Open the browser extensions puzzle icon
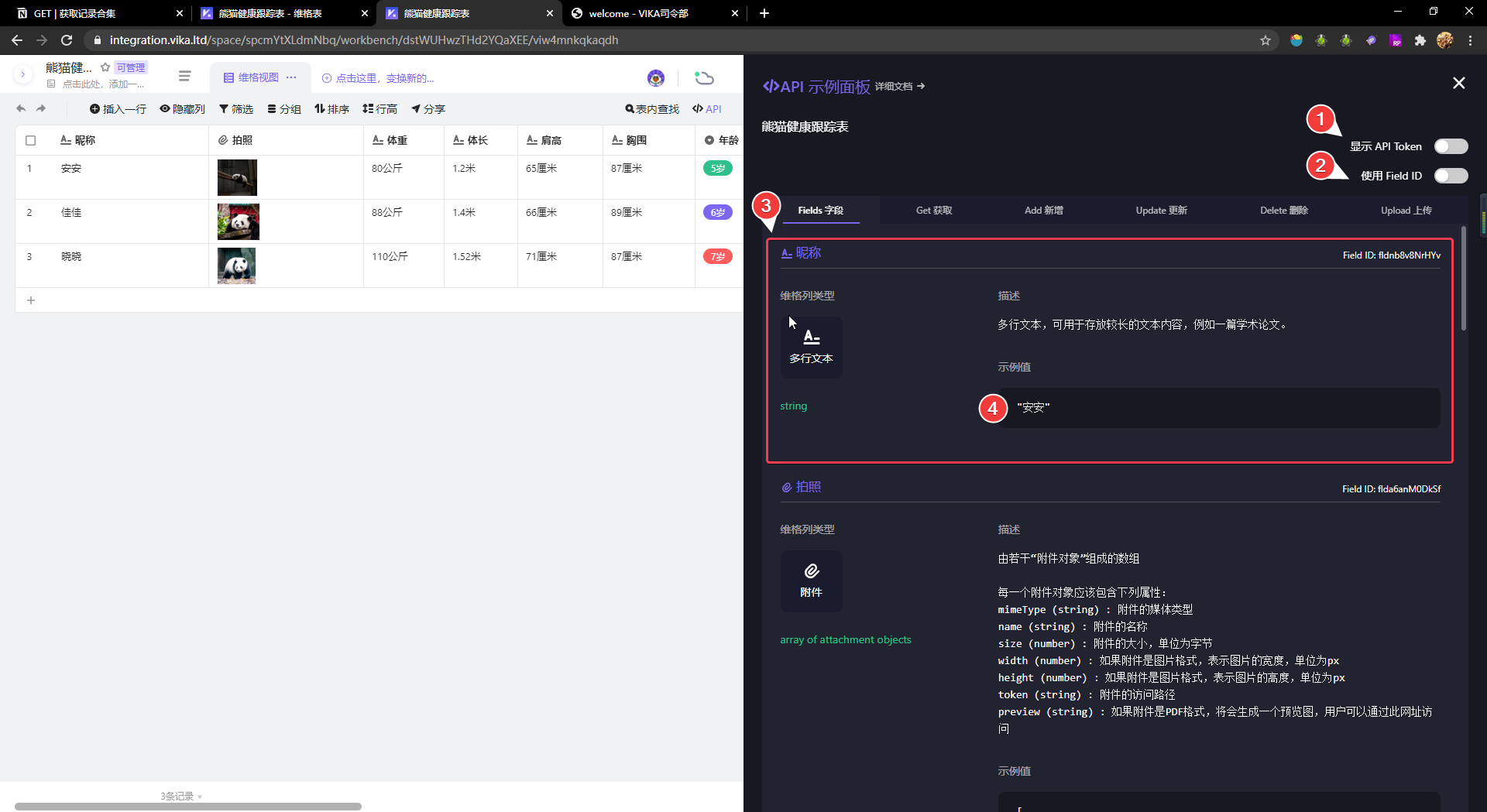1487x812 pixels. pyautogui.click(x=1420, y=40)
